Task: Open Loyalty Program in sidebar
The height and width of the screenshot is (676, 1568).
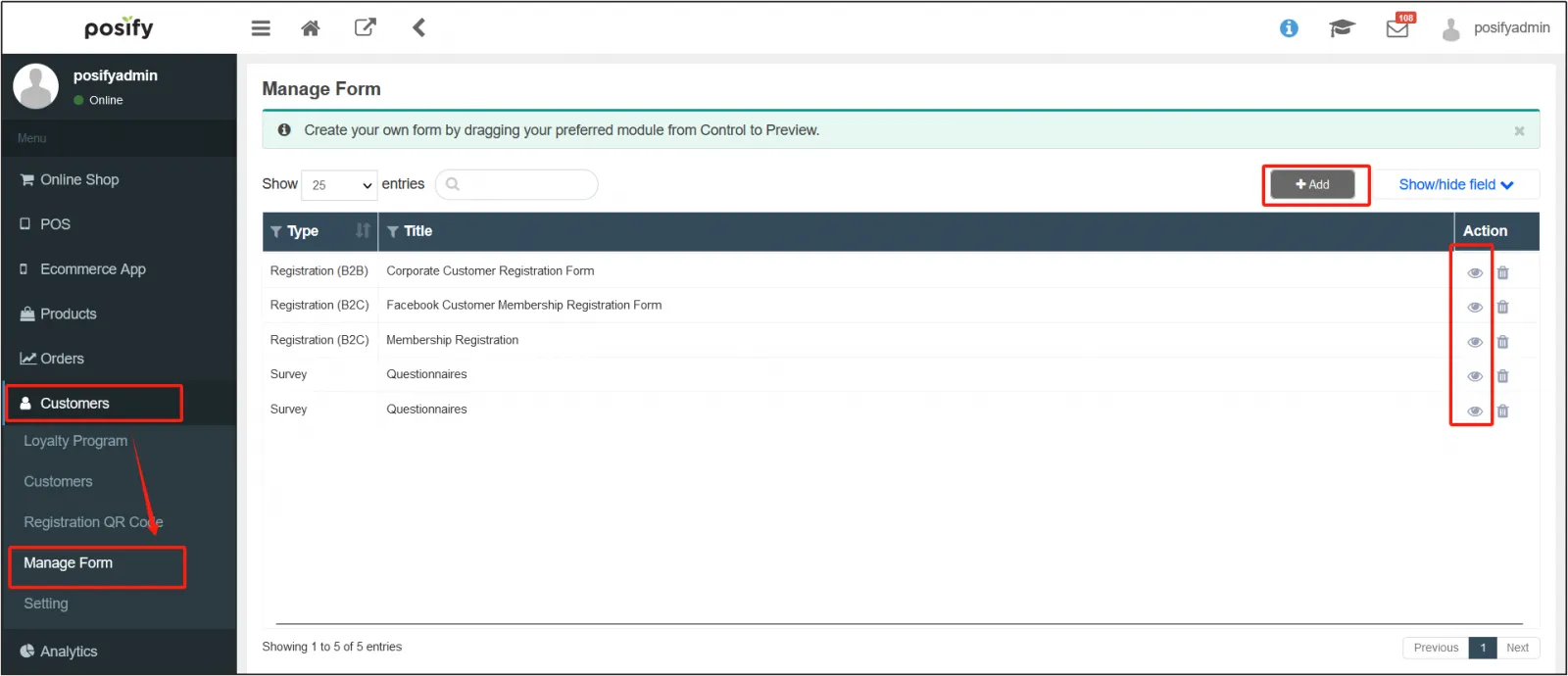Action: pyautogui.click(x=75, y=441)
